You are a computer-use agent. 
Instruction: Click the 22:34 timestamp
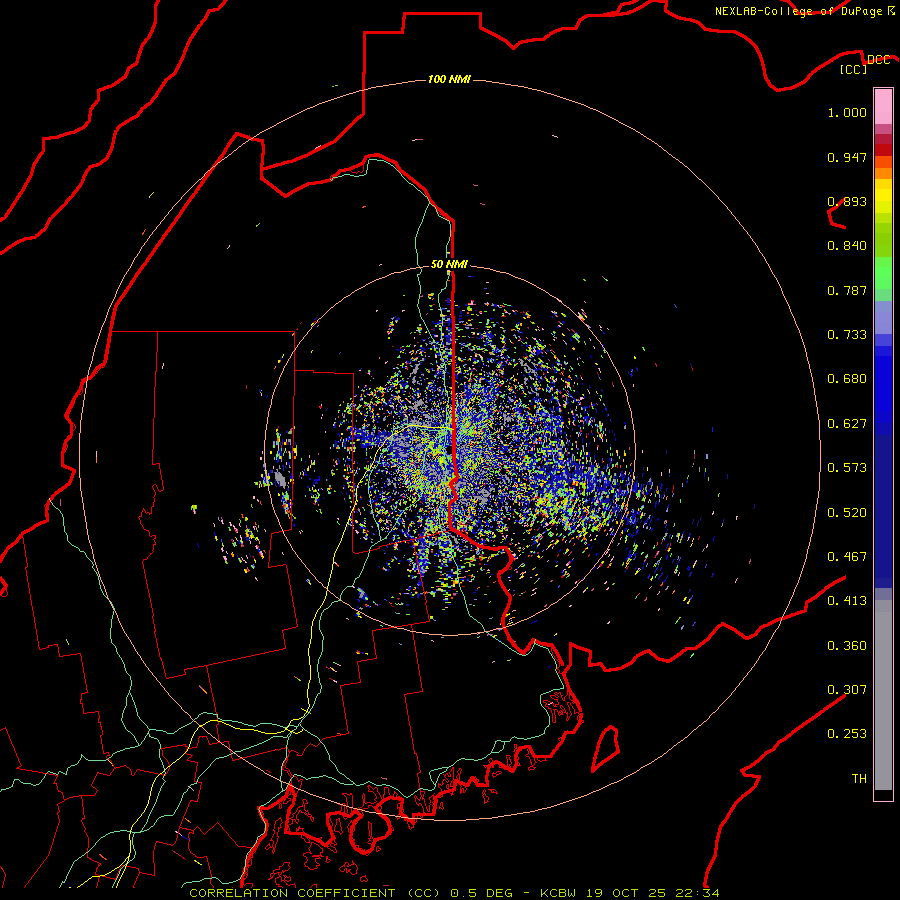click(x=697, y=893)
